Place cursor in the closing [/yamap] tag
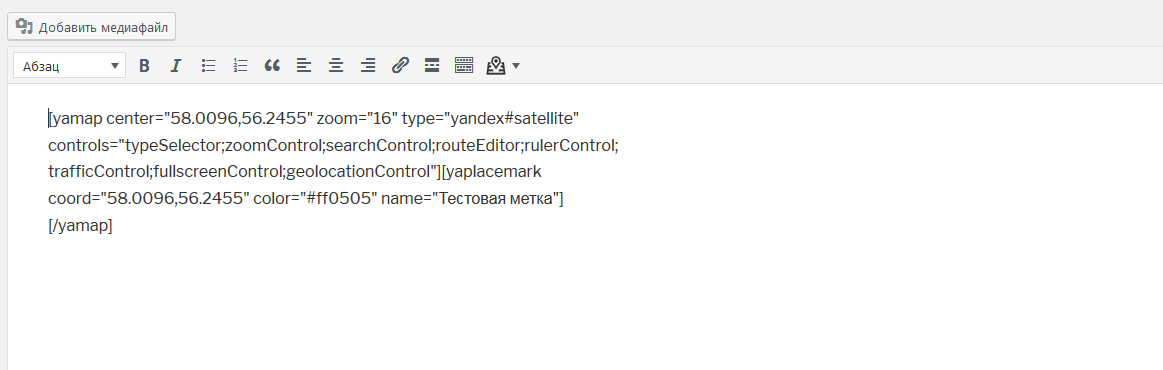Screen dimensions: 1163x370 (x=80, y=226)
